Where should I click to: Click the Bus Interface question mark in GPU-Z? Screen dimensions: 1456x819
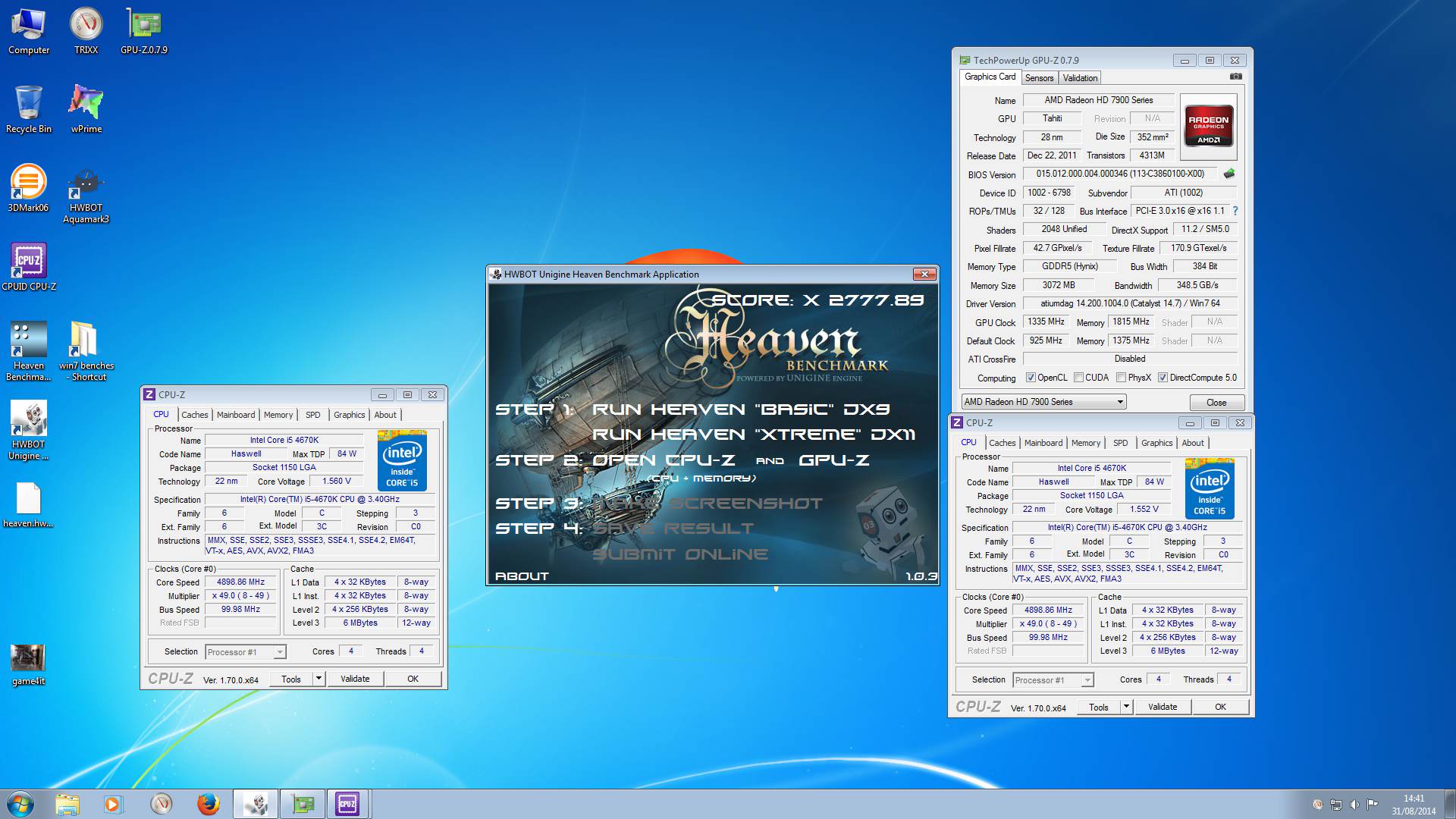(1235, 211)
